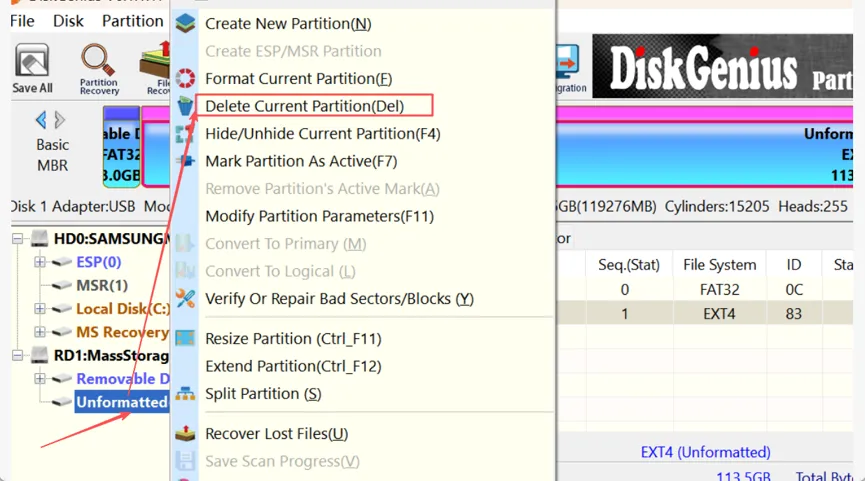The width and height of the screenshot is (865, 481).
Task: Click the Mark Partition As Active icon
Action: (x=185, y=161)
